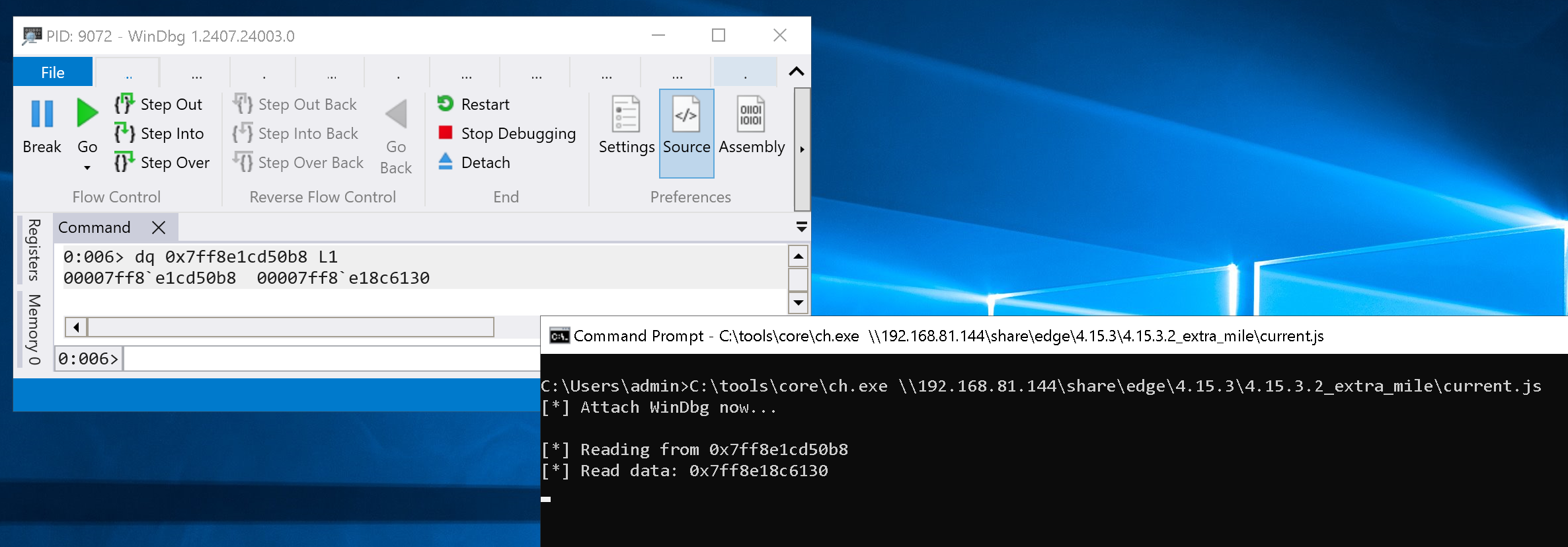Click the Step Over button

tap(174, 163)
